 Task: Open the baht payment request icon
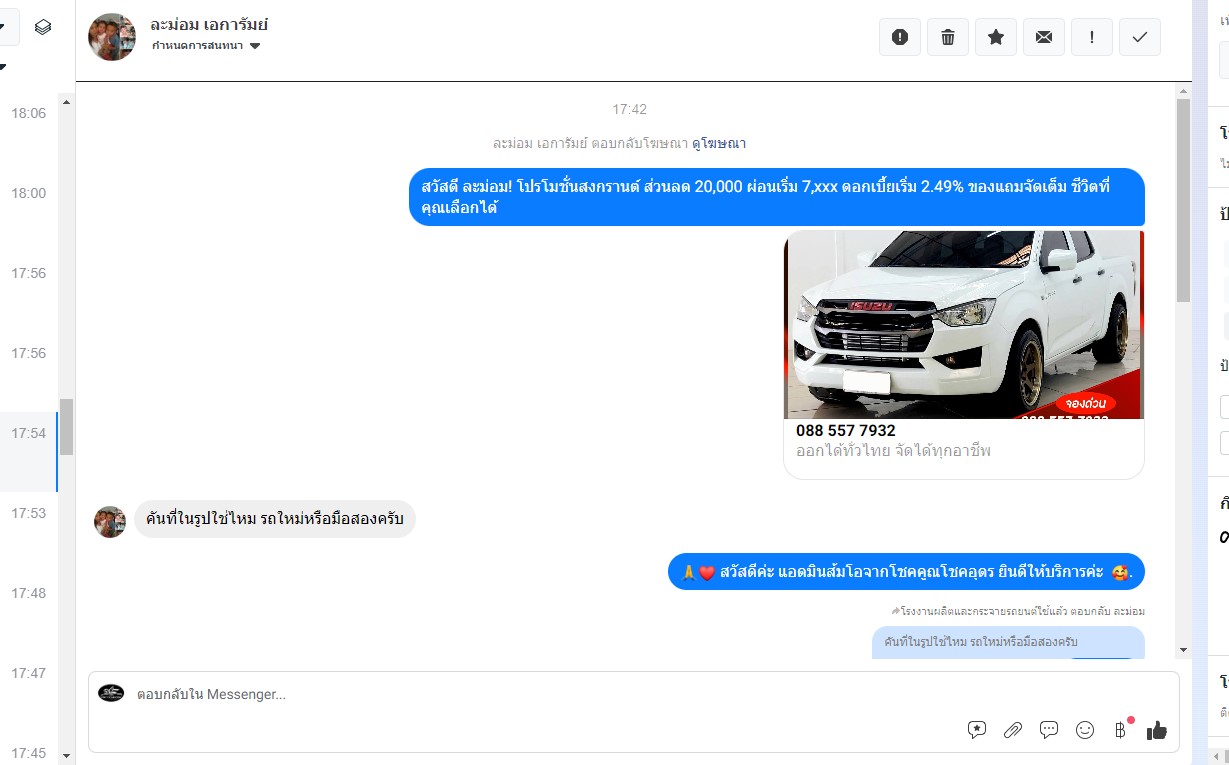click(x=1121, y=730)
